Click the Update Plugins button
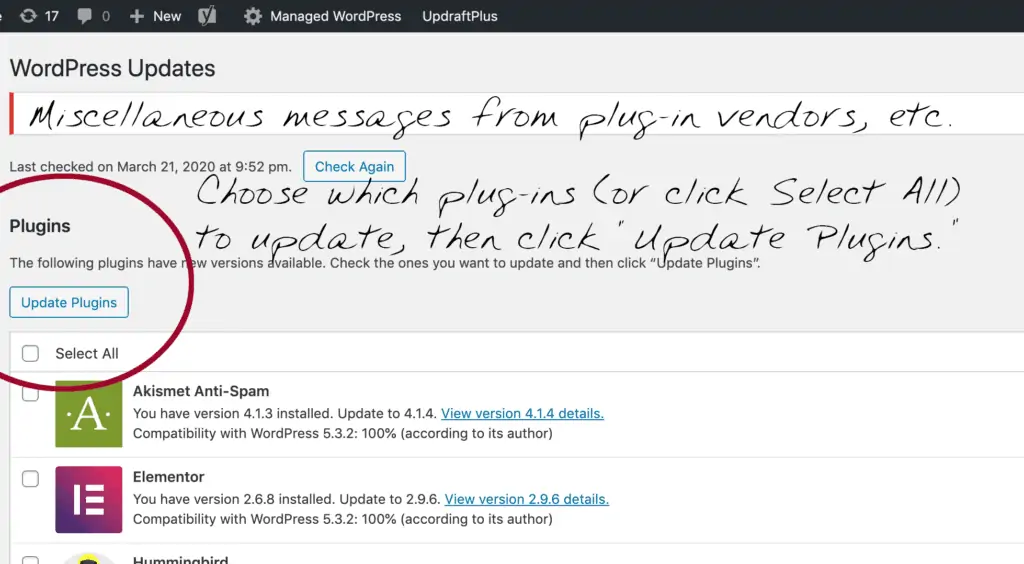This screenshot has width=1024, height=564. click(69, 302)
